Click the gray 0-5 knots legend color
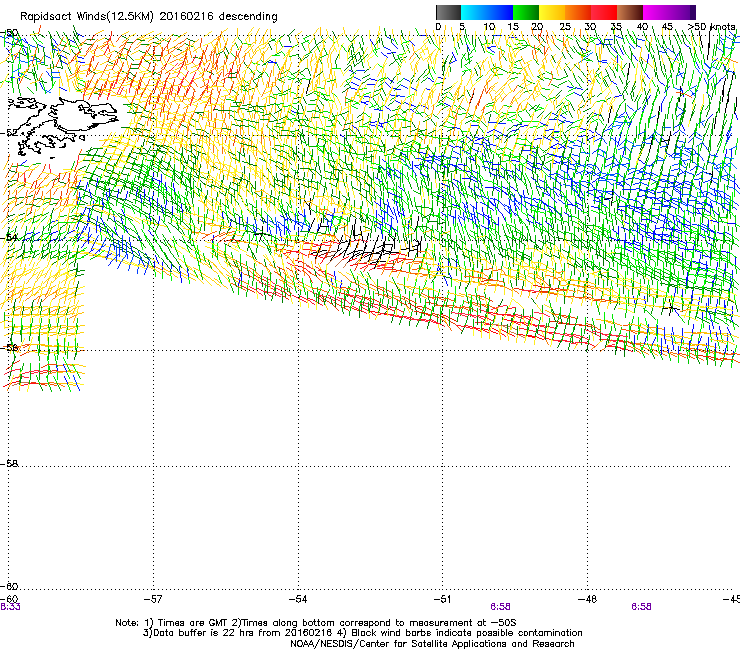740x650 pixels. point(448,12)
